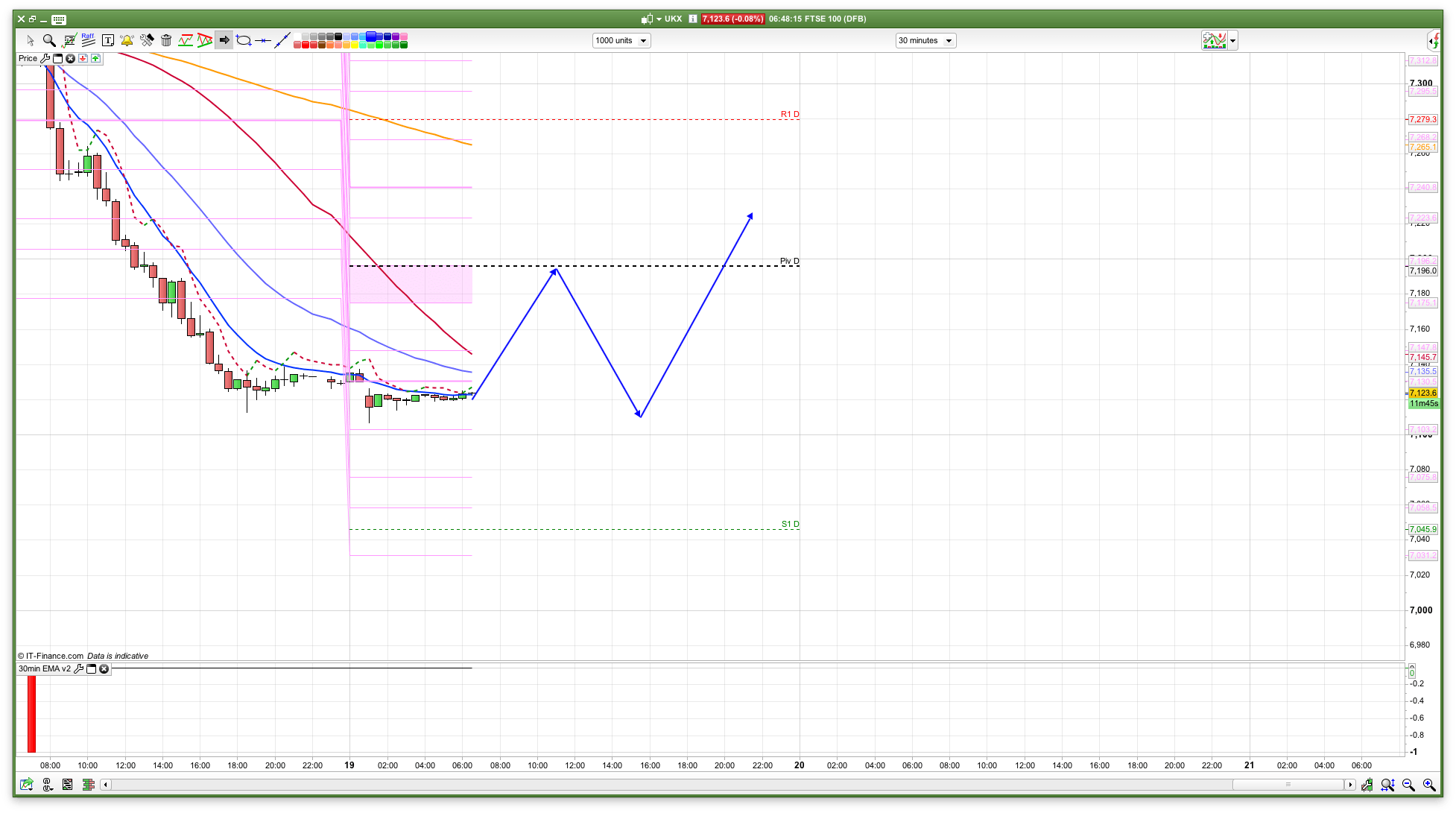This screenshot has height=813, width=1456.
Task: Remove the 30min EMA v2 indicator
Action: [x=104, y=668]
